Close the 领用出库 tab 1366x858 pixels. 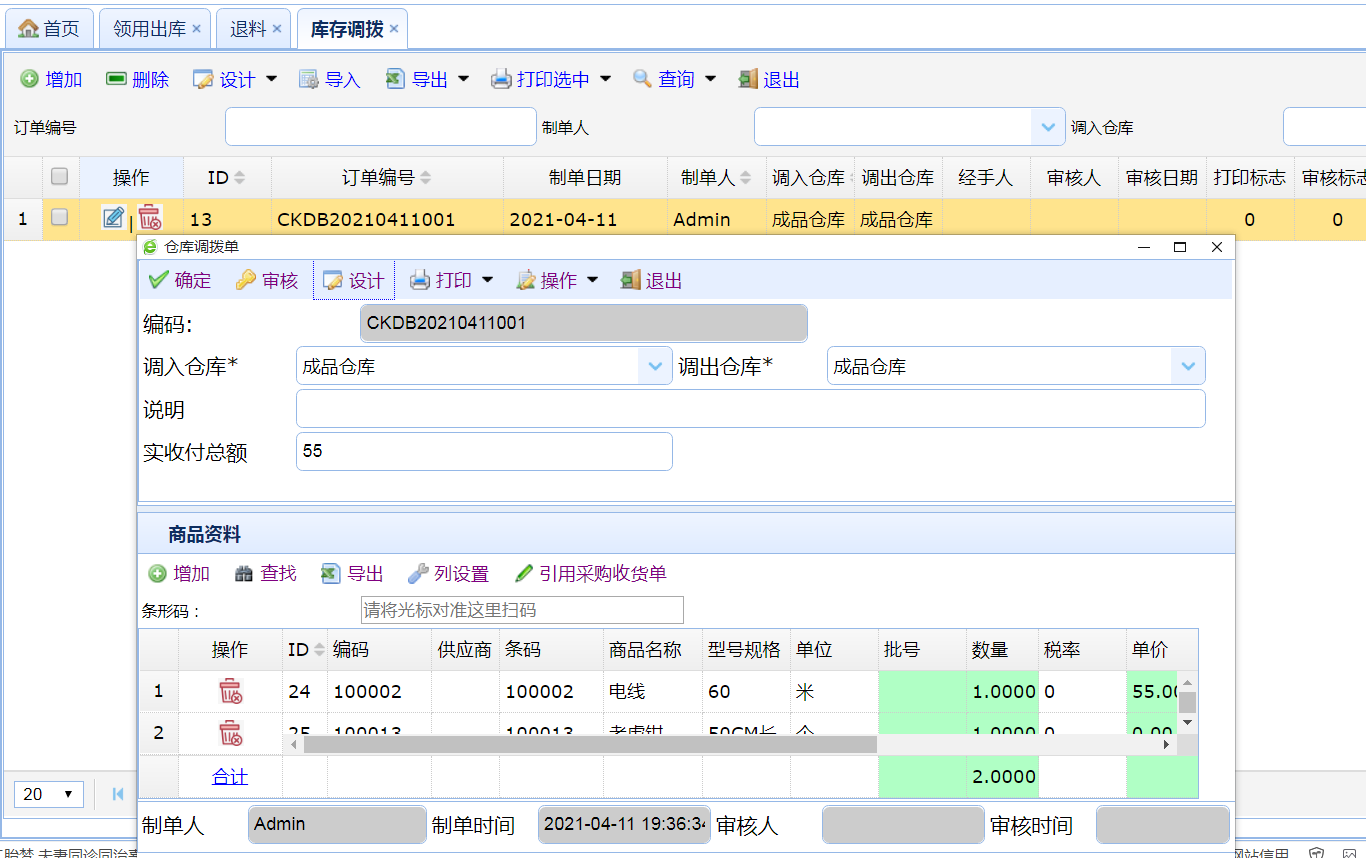(x=196, y=29)
